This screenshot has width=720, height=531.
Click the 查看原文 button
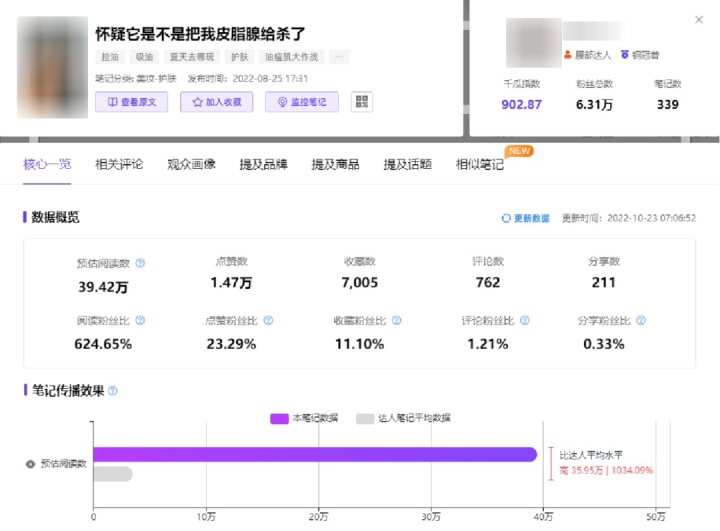pyautogui.click(x=131, y=102)
